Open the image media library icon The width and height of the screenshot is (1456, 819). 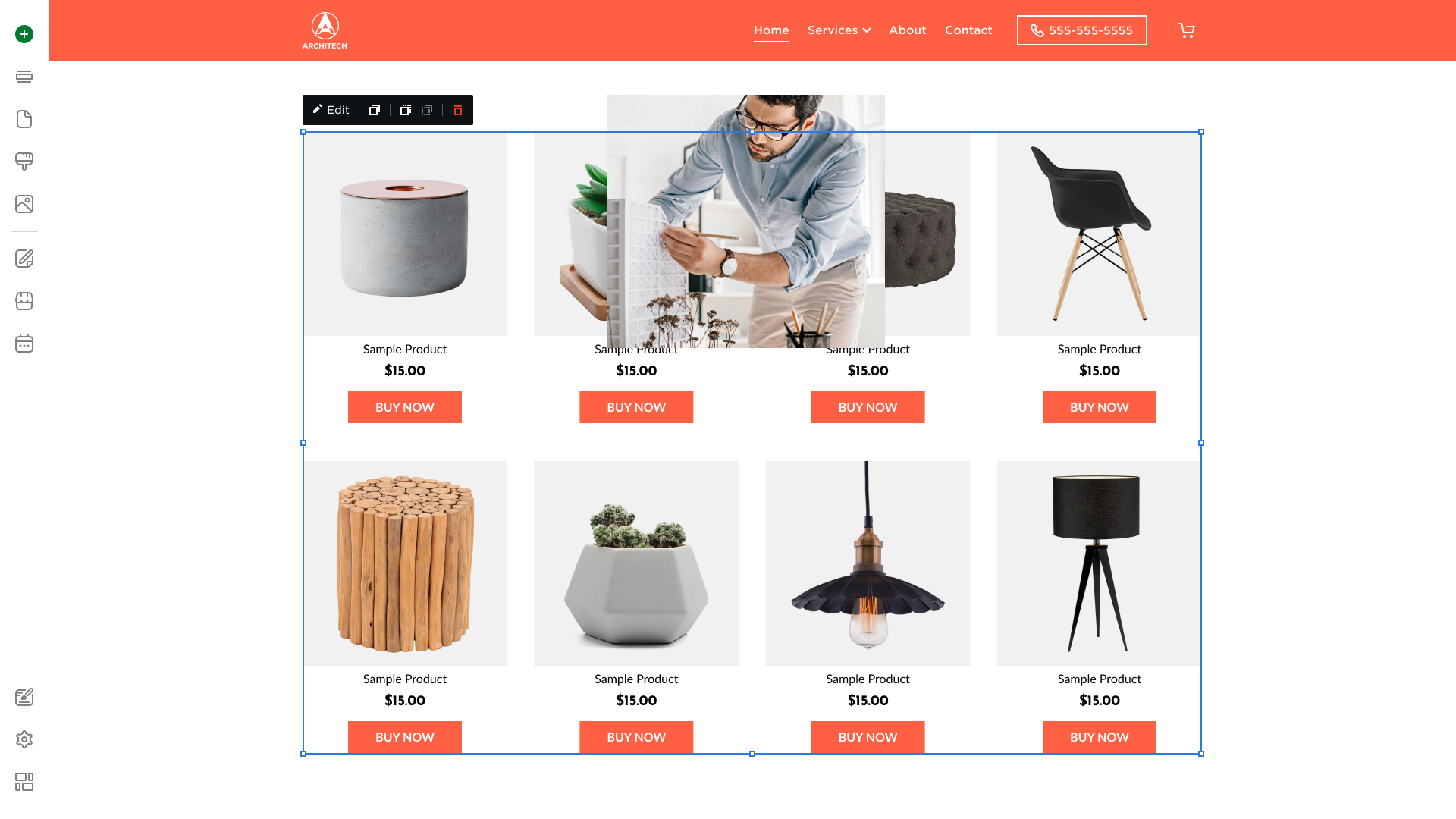[x=24, y=204]
